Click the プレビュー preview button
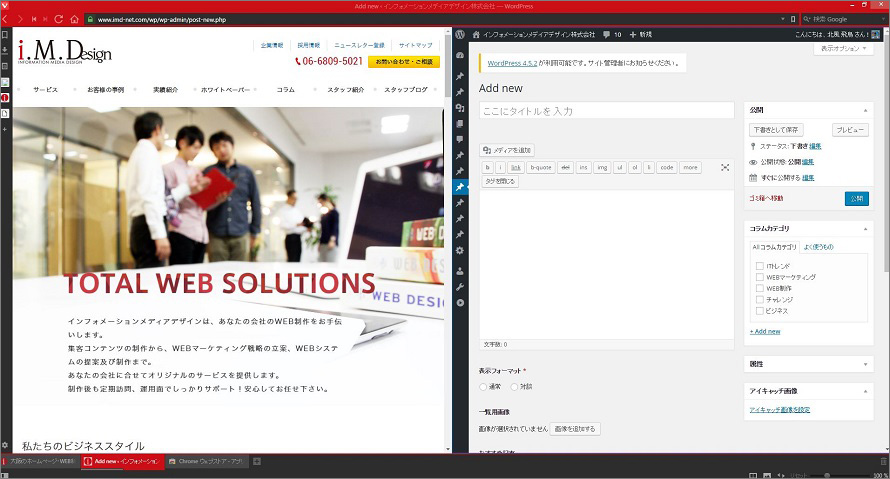The width and height of the screenshot is (890, 479). click(850, 130)
